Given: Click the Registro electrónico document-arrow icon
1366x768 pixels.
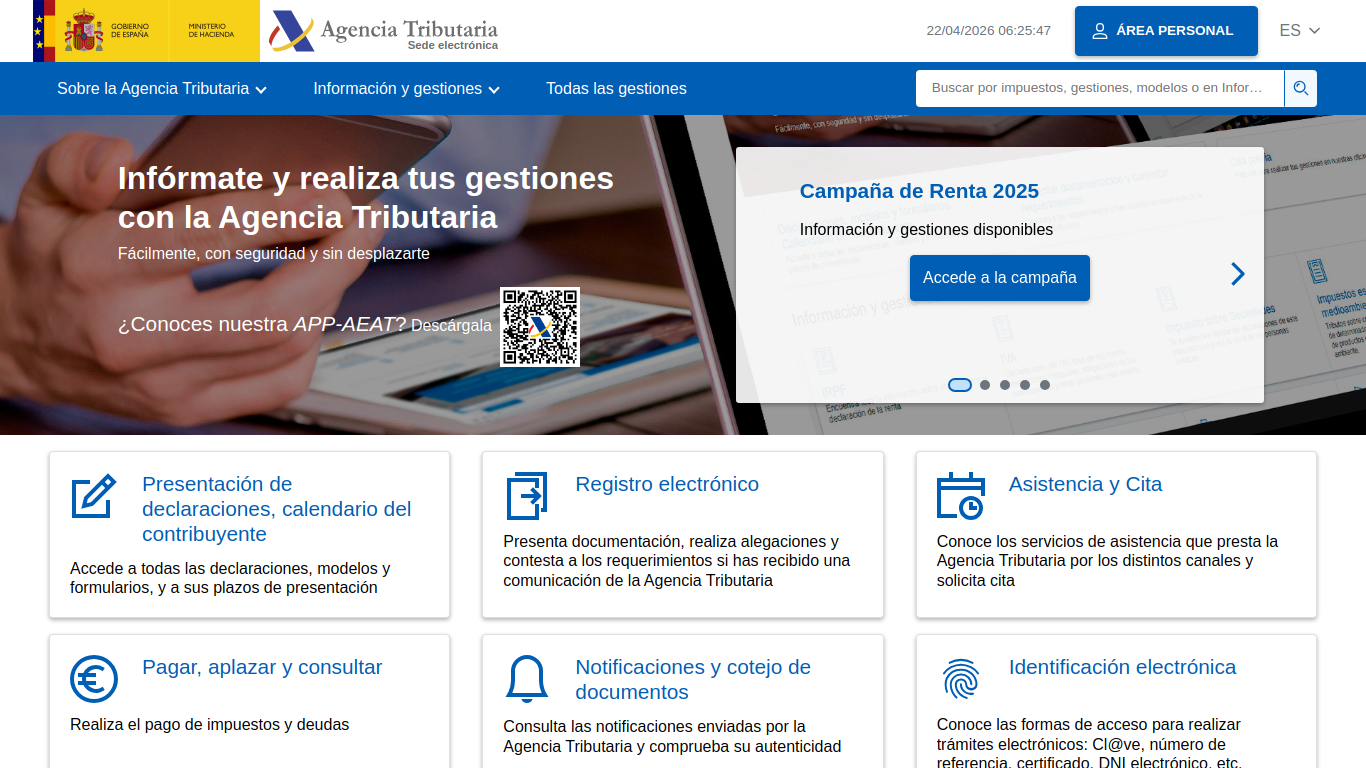Looking at the screenshot, I should pos(527,496).
